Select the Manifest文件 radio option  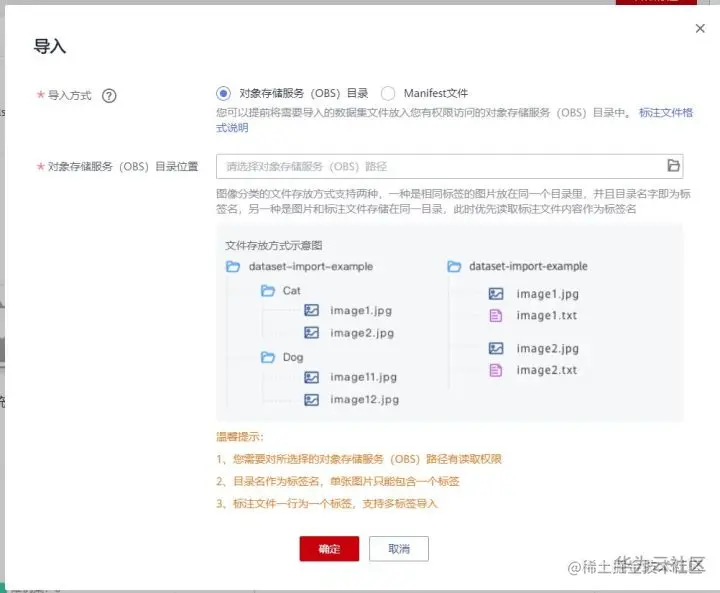[x=388, y=93]
